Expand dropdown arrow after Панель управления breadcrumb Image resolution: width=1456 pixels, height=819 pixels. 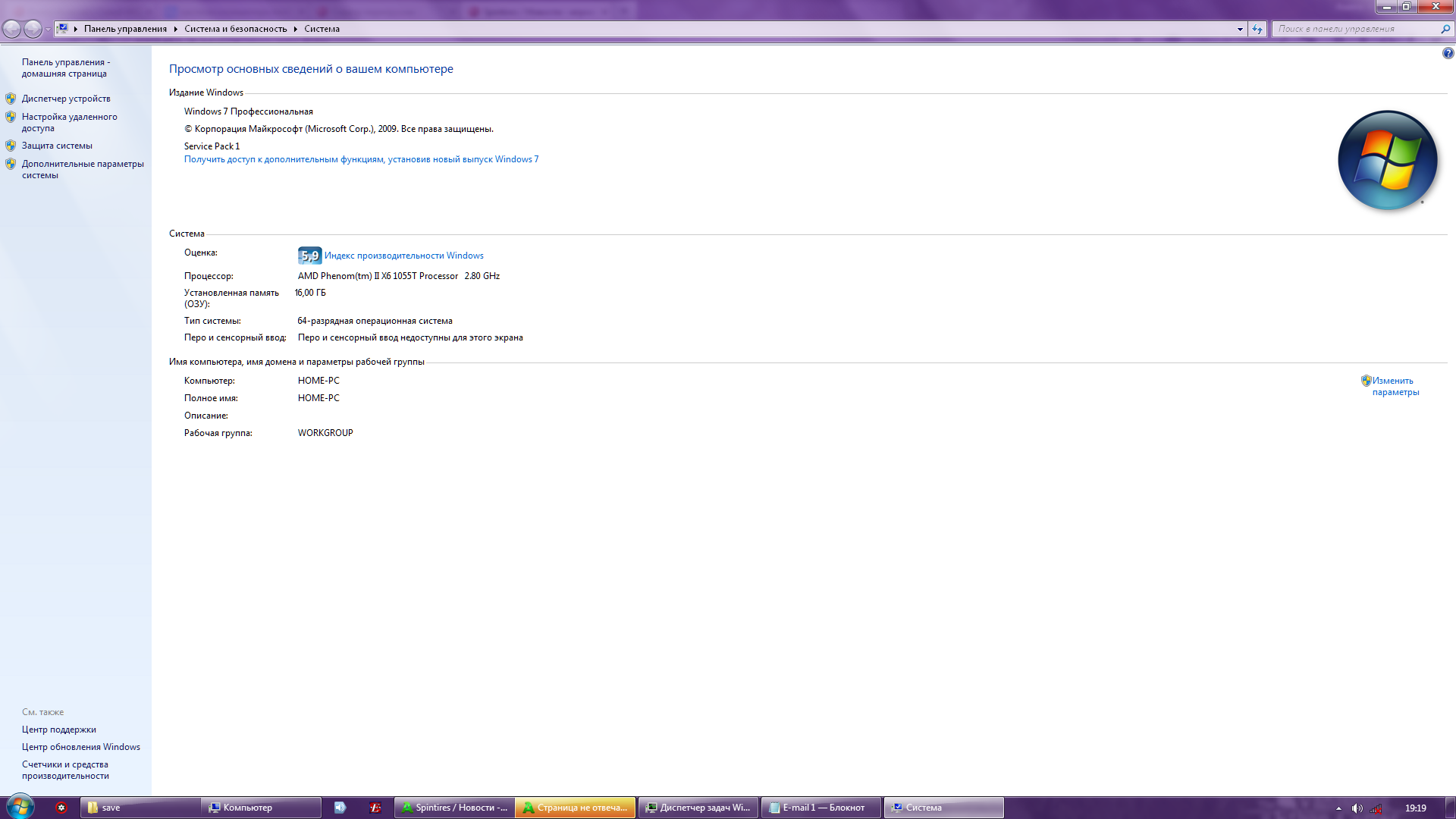175,29
